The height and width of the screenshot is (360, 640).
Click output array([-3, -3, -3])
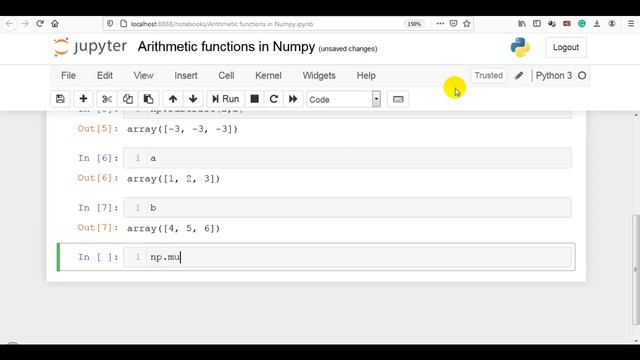point(182,129)
